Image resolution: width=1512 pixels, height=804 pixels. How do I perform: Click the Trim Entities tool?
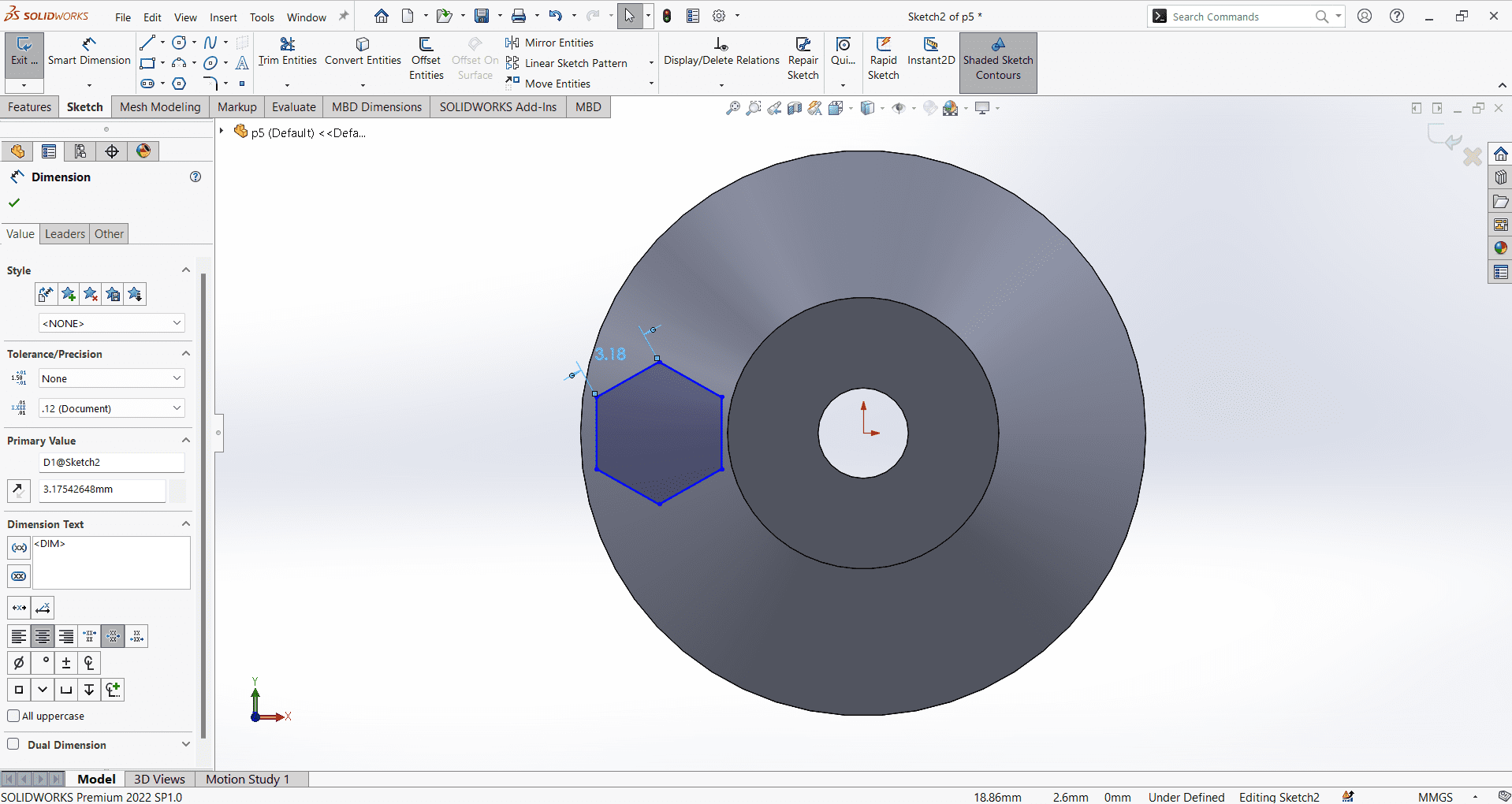point(287,52)
